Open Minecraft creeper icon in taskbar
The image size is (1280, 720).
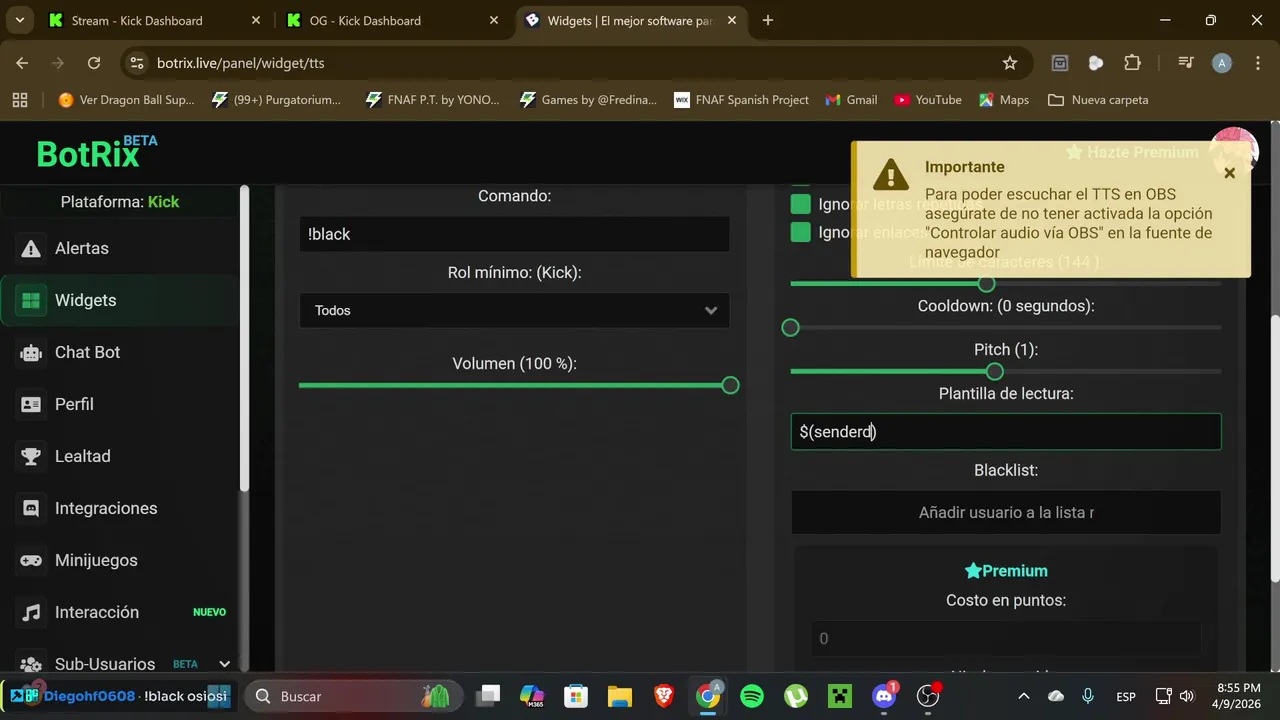pos(840,696)
